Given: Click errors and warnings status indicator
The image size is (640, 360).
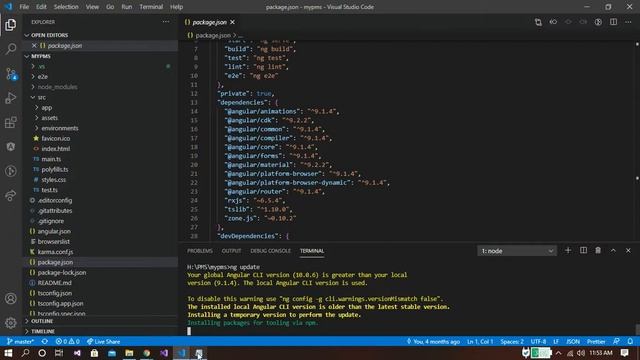Looking at the screenshot, I should [68, 342].
